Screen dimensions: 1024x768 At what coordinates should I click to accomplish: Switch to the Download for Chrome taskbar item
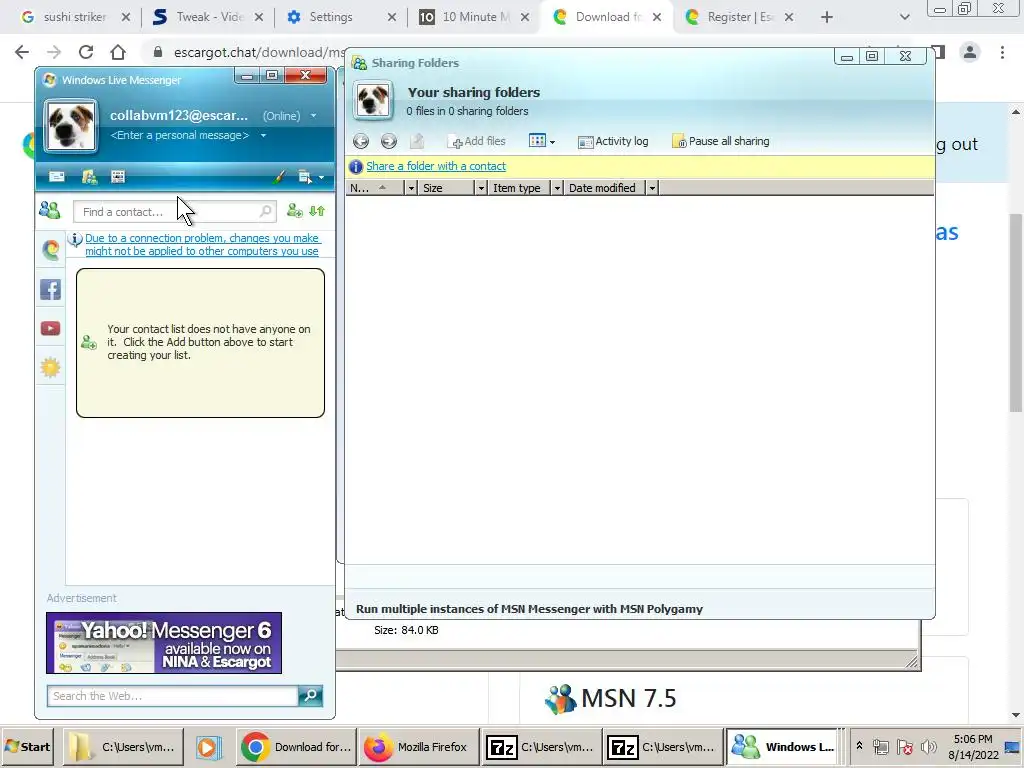pos(296,746)
